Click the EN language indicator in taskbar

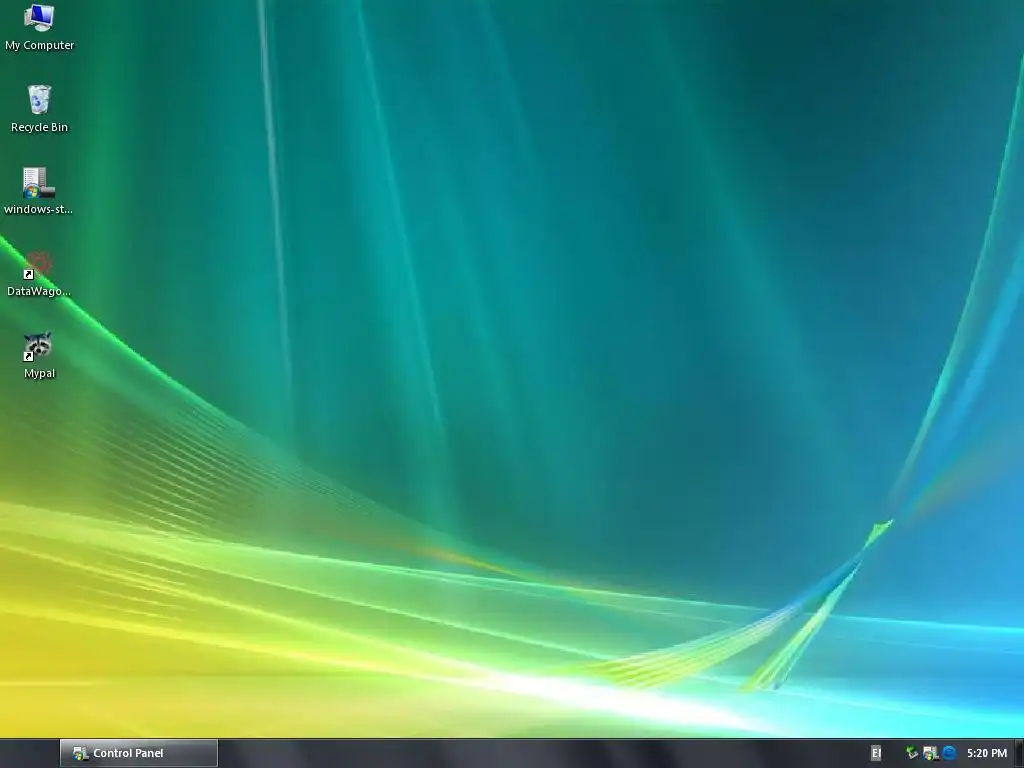[x=876, y=753]
